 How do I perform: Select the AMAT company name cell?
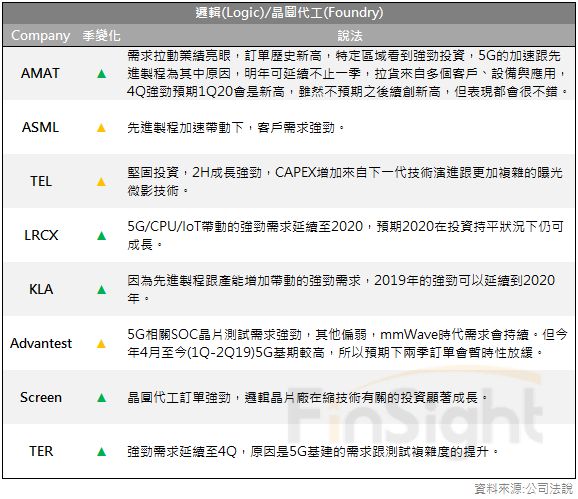[40, 73]
